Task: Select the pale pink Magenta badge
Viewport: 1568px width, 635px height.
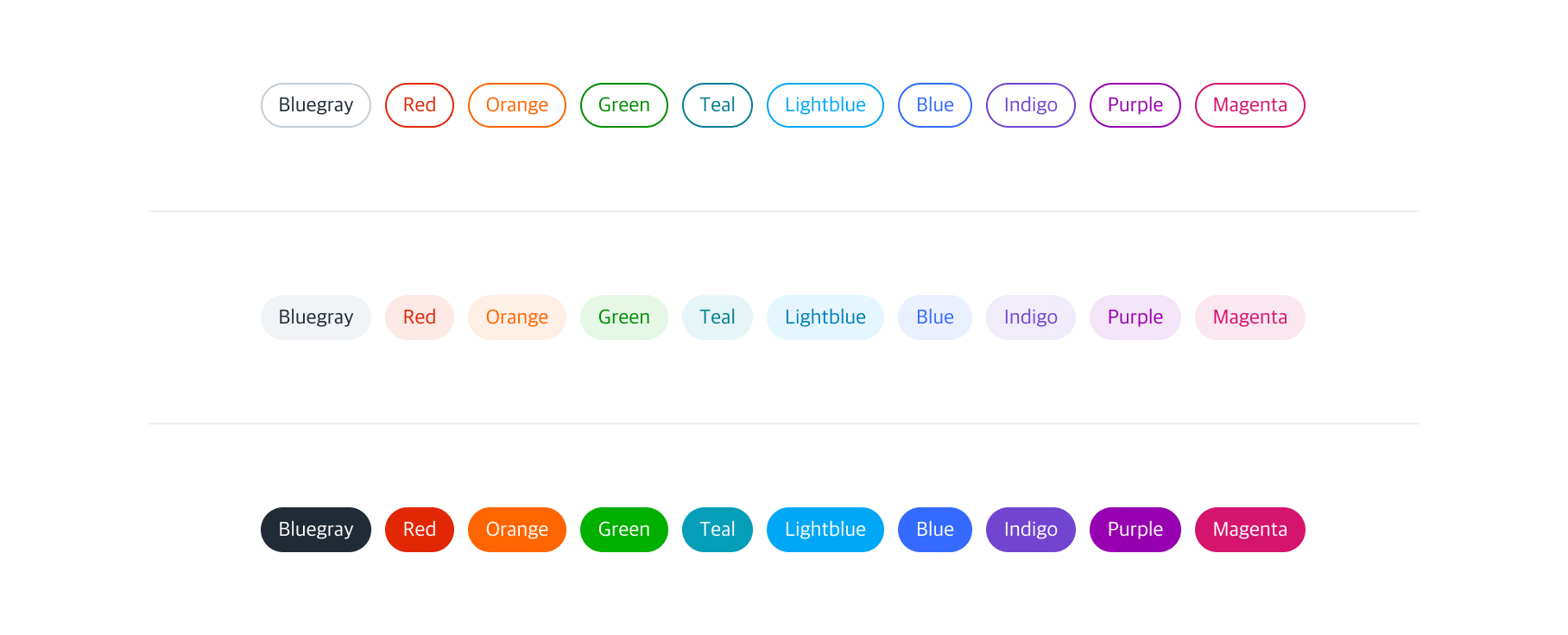Action: pos(1249,317)
